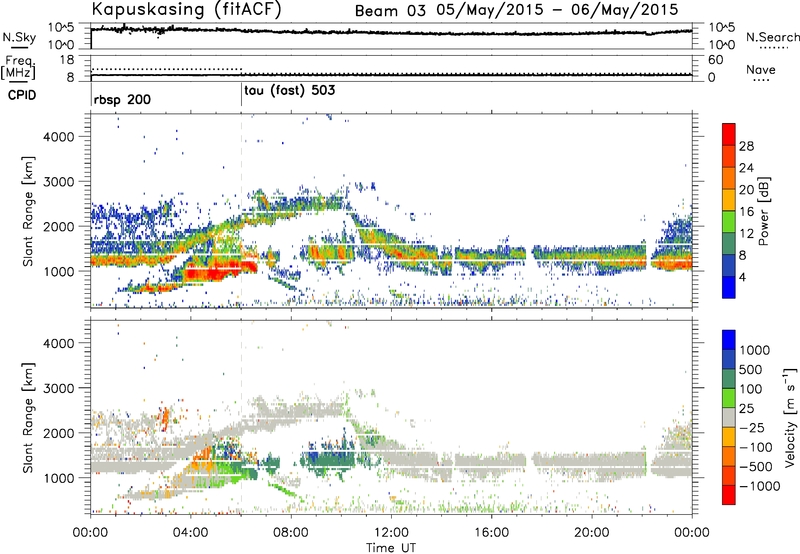Click the 12 dB power colorbar label

[746, 234]
